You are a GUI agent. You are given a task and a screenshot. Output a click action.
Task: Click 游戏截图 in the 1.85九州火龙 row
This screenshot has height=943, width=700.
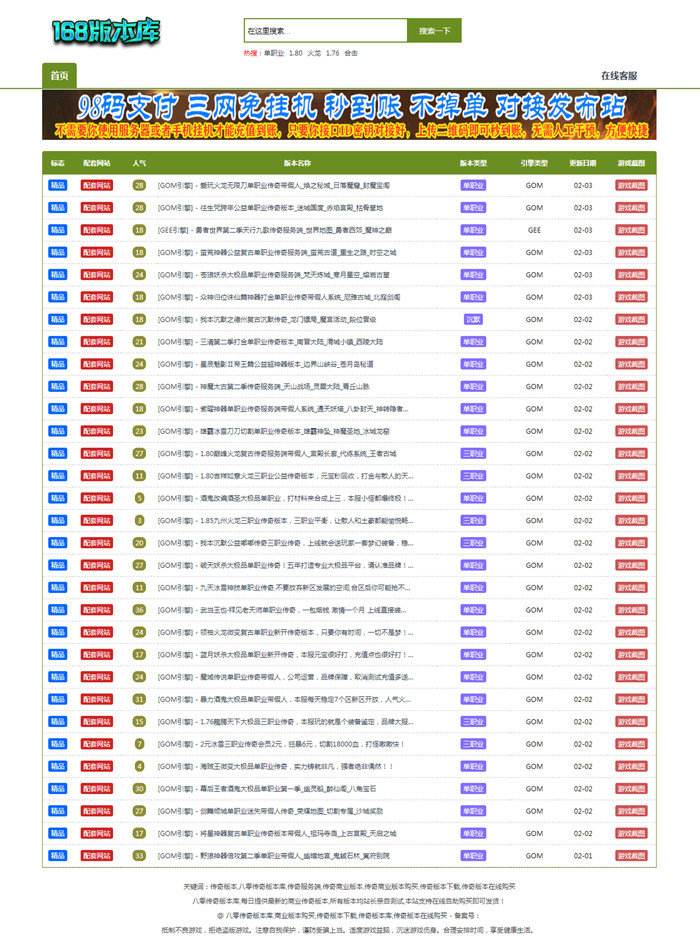[631, 520]
